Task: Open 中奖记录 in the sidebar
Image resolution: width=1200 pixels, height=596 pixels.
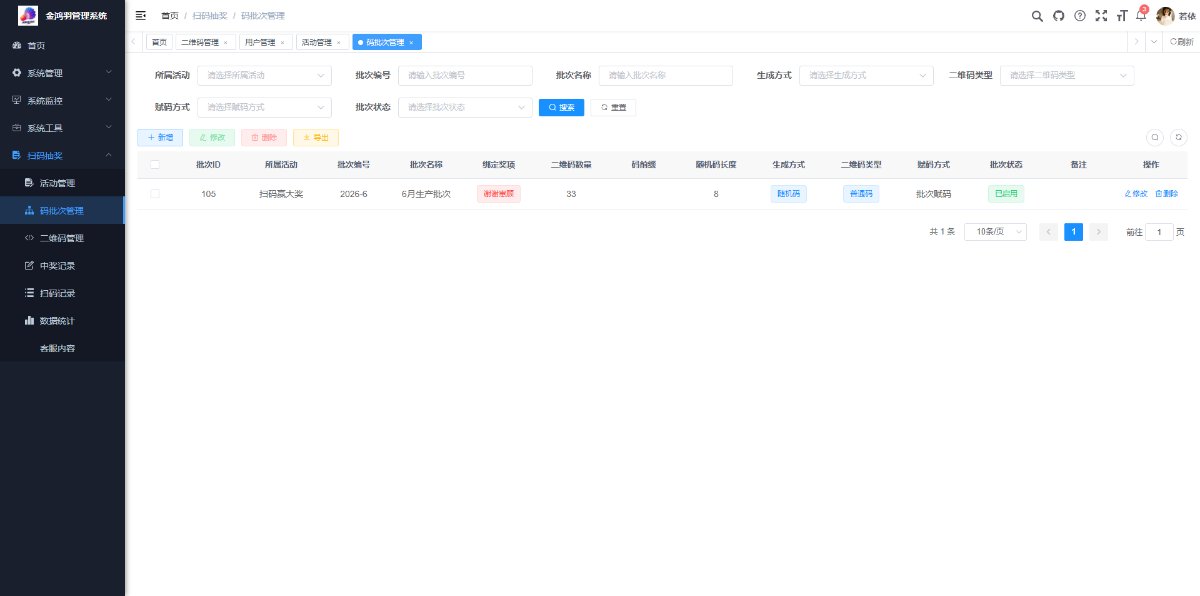Action: (62, 266)
